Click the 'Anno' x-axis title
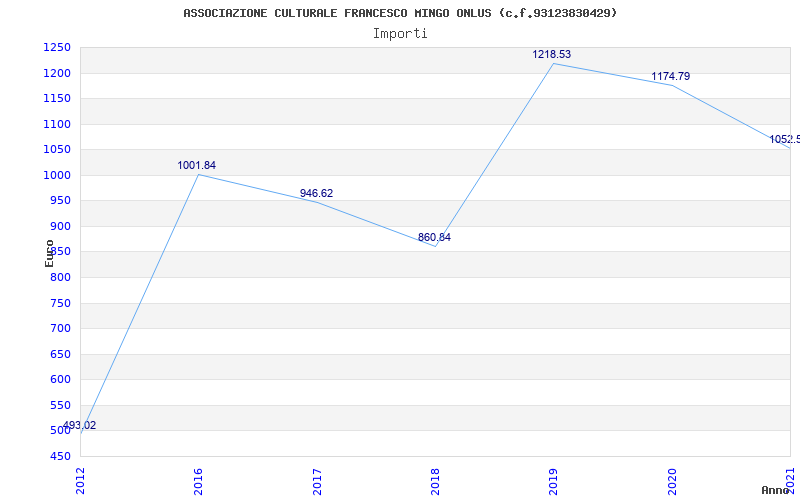The image size is (800, 500). coord(775,490)
